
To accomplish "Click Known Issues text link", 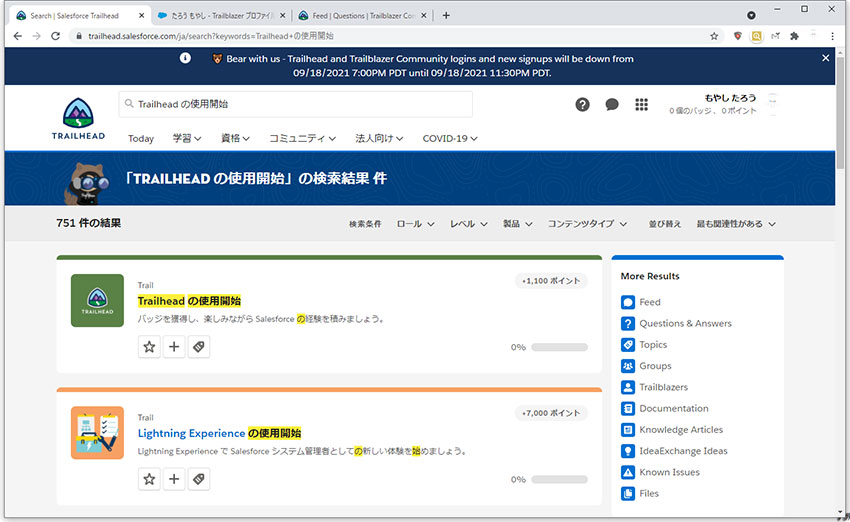I will pyautogui.click(x=669, y=472).
